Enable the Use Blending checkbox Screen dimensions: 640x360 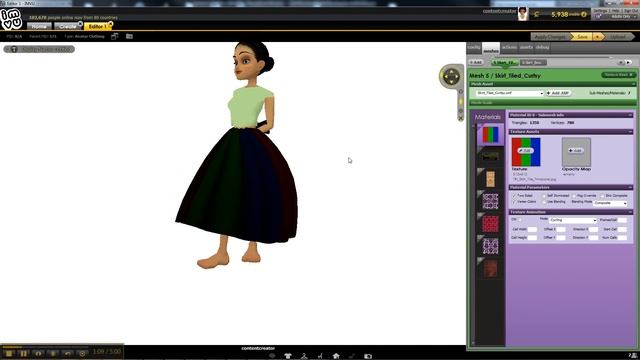(x=544, y=202)
